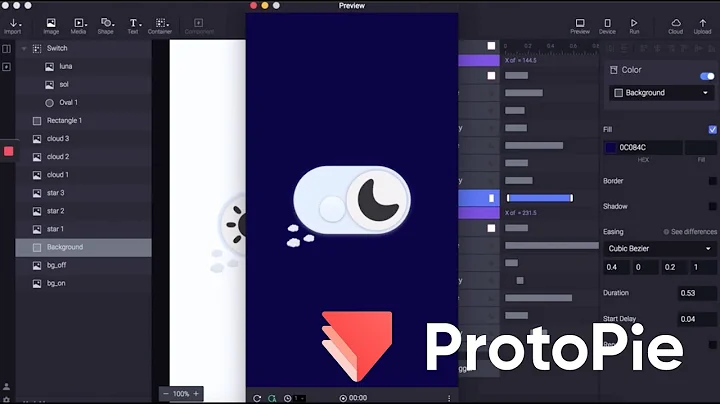Toggle the Border checkbox
Screen dimensions: 720x404
712,181
